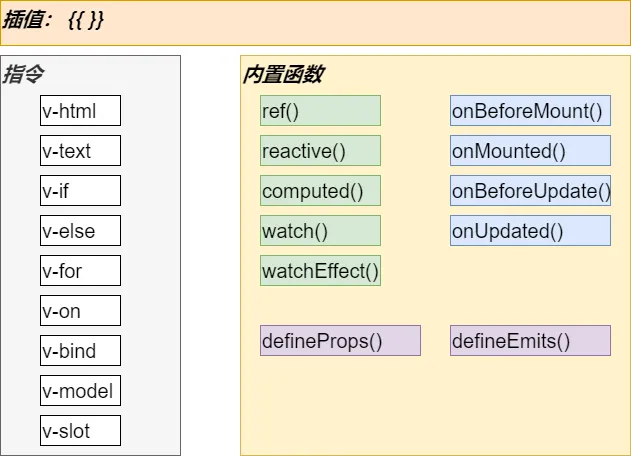631x456 pixels.
Task: Select the onBeforeMount() lifecycle box
Action: pyautogui.click(x=530, y=111)
